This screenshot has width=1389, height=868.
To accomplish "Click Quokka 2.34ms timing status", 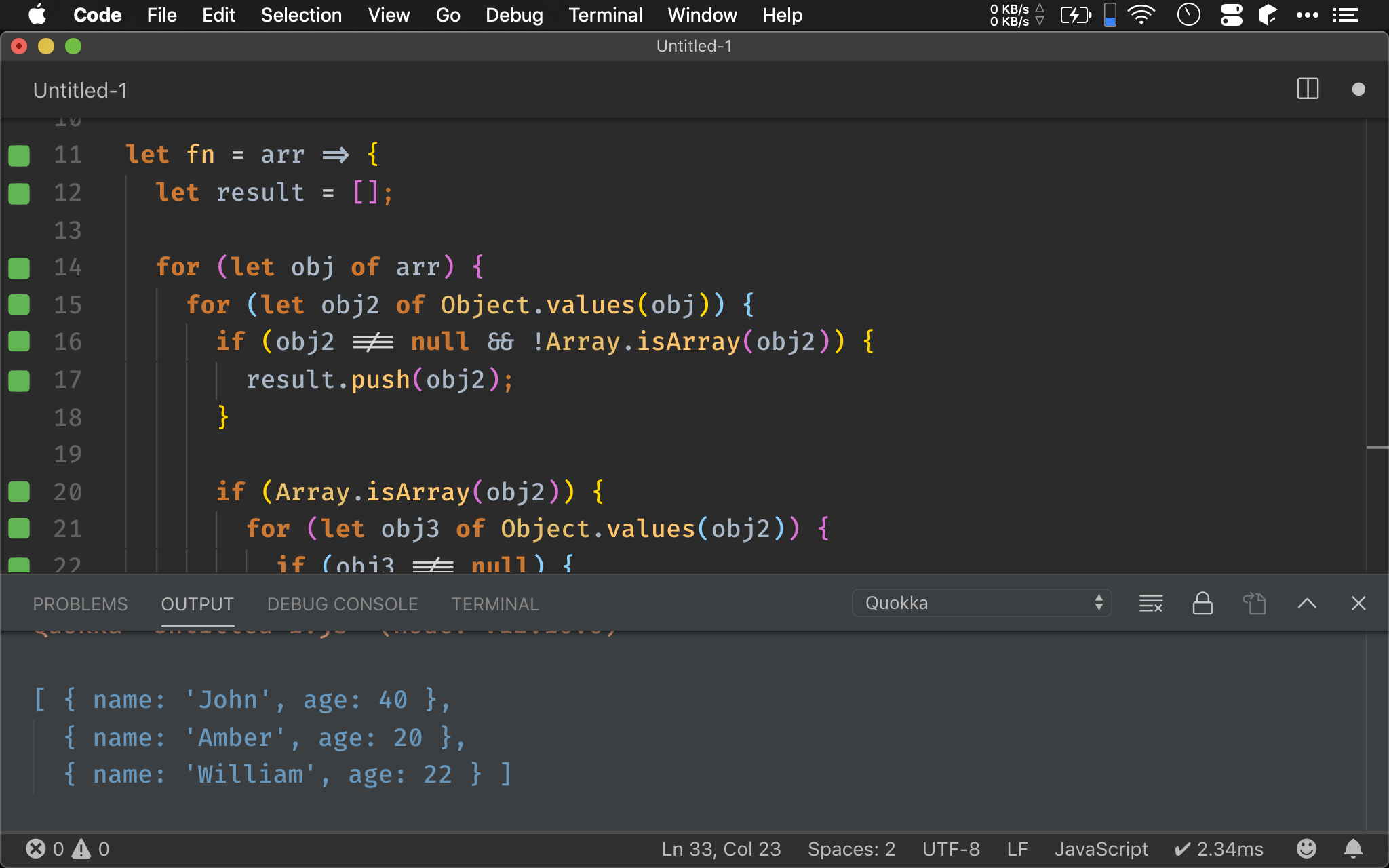I will pos(1219,849).
